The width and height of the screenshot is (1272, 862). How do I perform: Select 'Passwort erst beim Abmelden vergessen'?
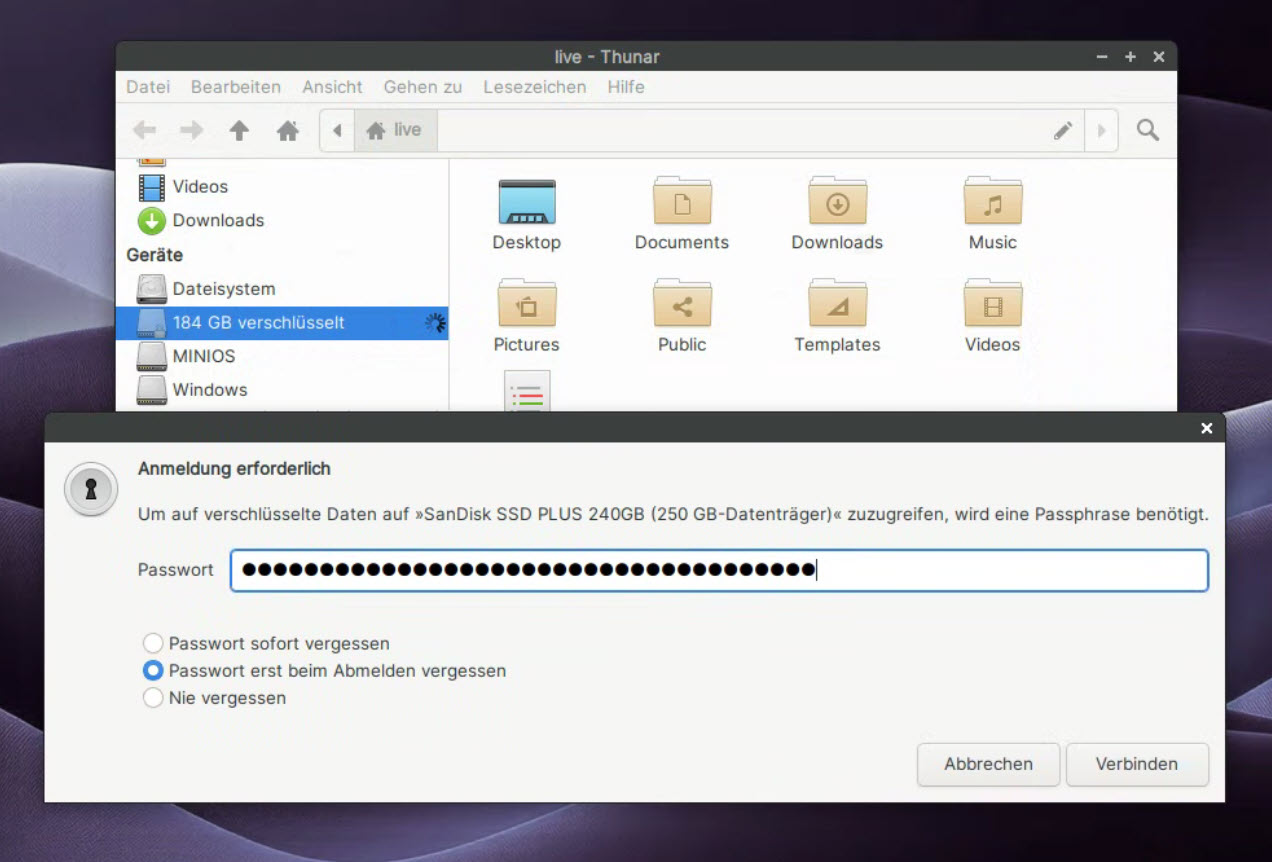point(153,670)
